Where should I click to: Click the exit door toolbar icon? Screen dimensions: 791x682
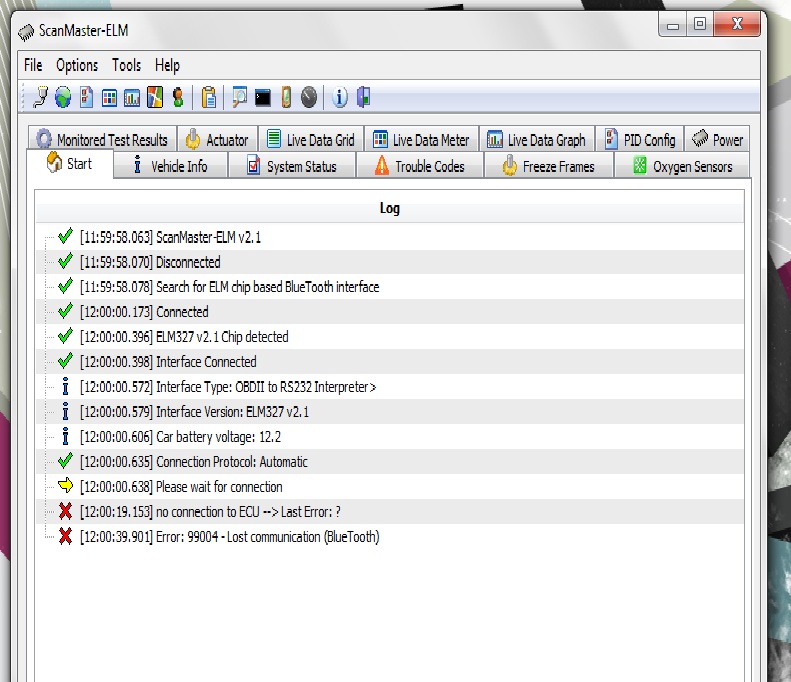[363, 97]
